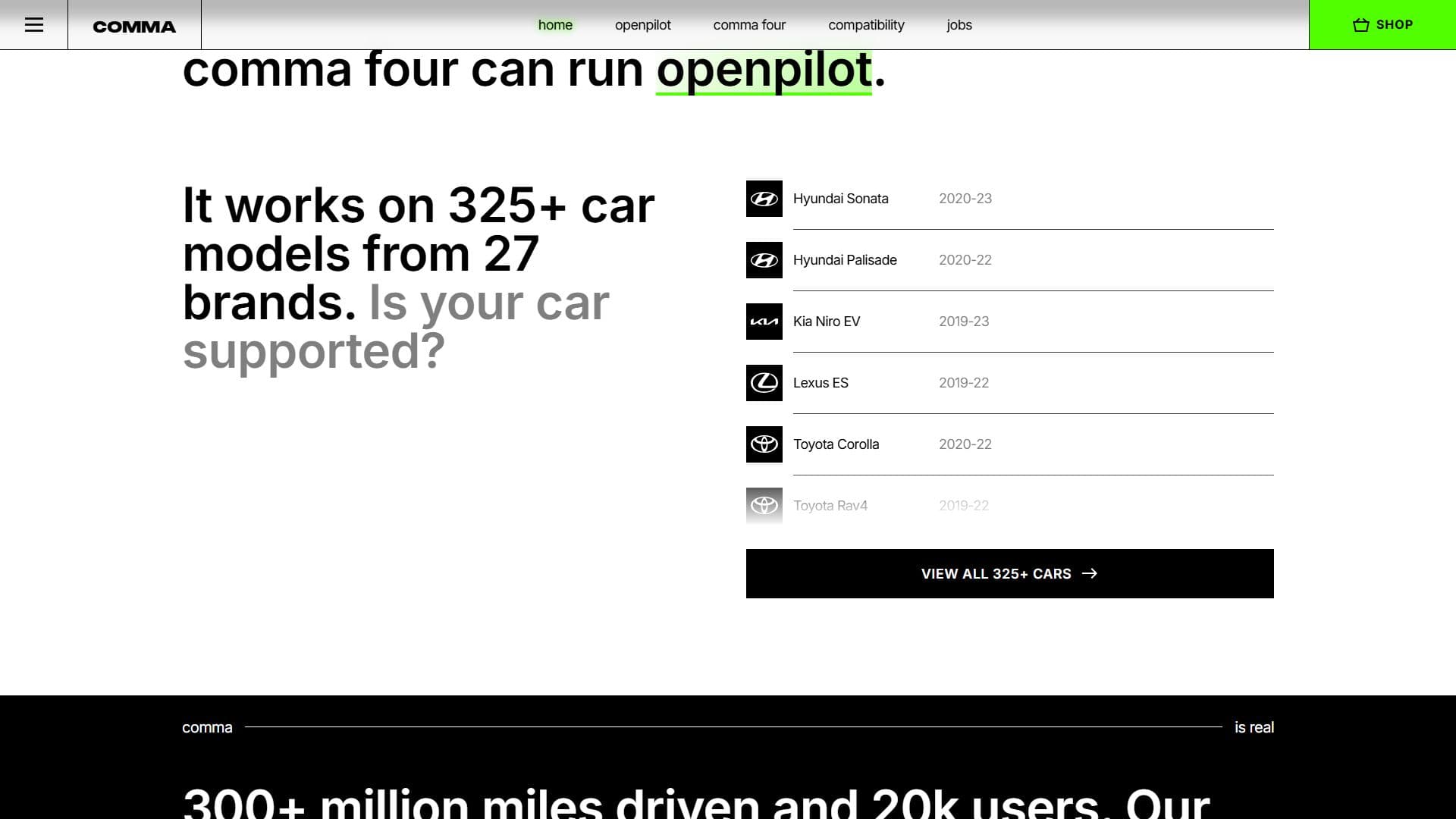Click the 2020-22 years for Palisade

(965, 260)
